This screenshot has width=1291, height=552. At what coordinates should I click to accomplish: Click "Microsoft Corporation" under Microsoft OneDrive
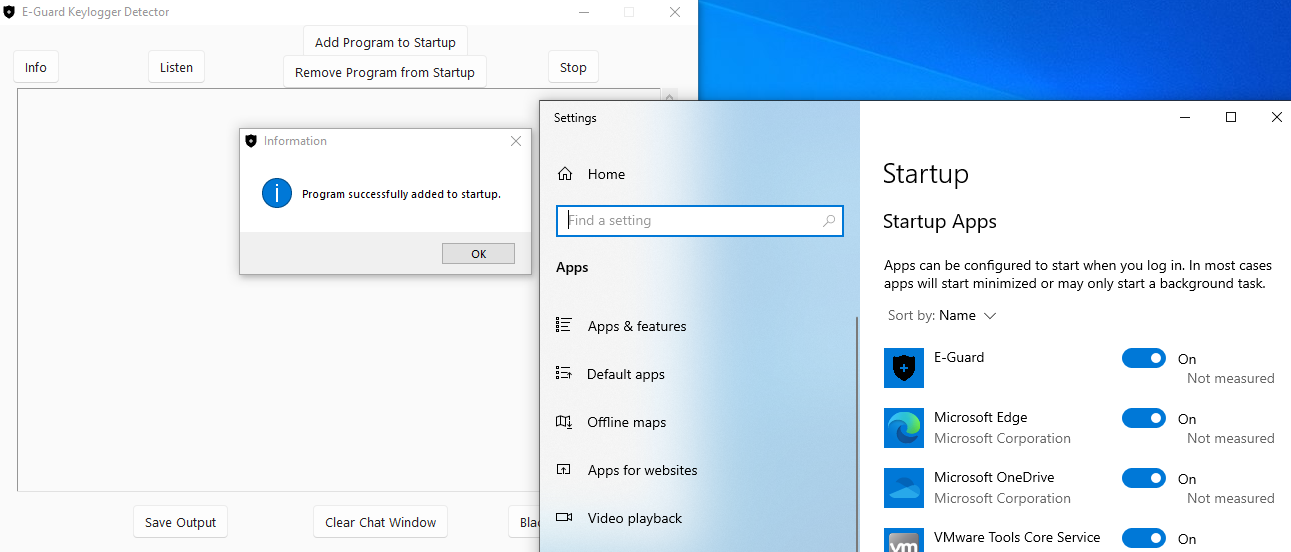(1002, 498)
